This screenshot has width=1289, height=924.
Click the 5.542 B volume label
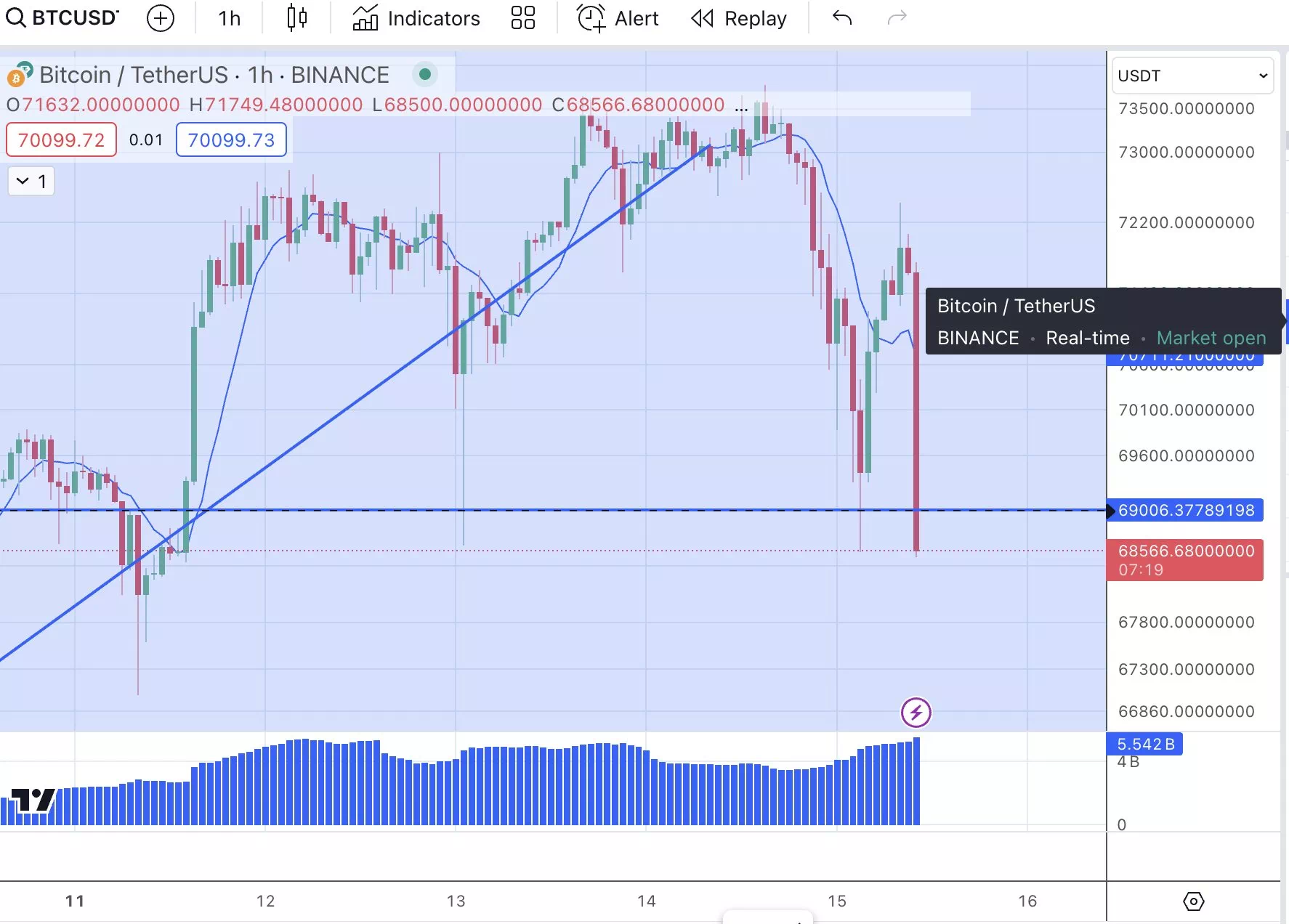[x=1145, y=744]
